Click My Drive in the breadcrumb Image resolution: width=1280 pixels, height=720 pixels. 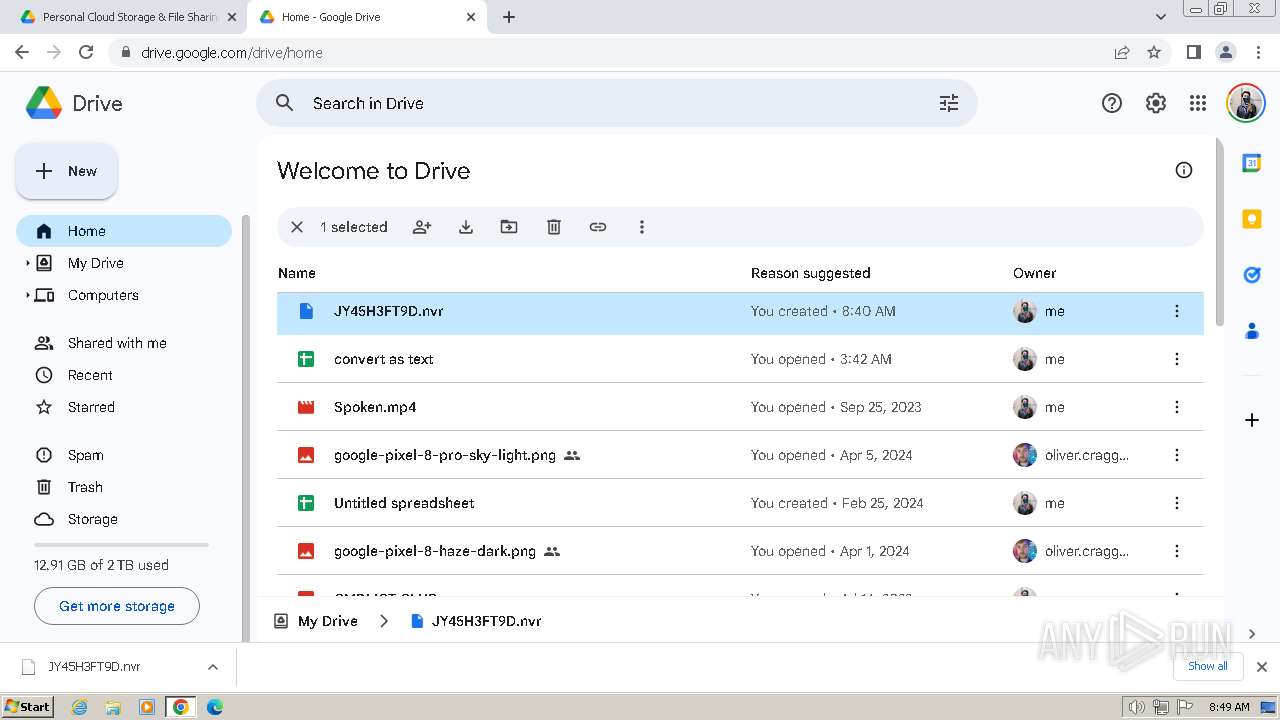pos(328,621)
